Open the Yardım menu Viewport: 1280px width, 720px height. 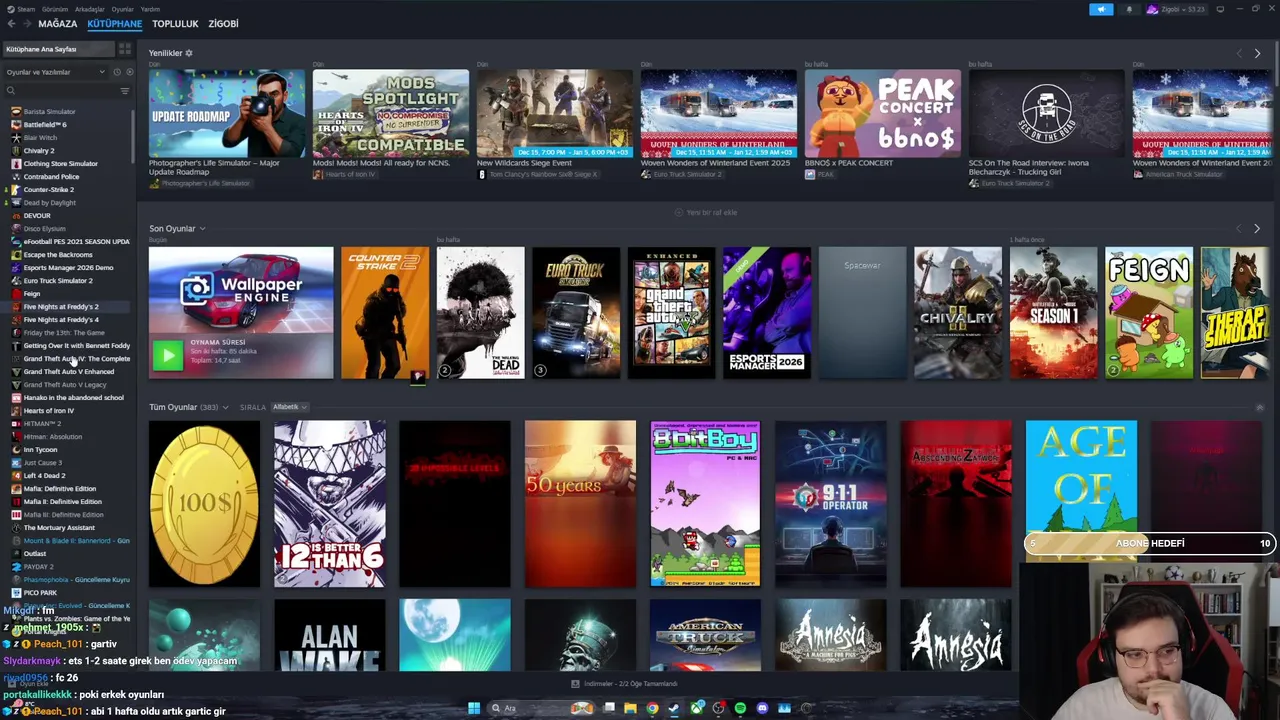click(x=150, y=9)
